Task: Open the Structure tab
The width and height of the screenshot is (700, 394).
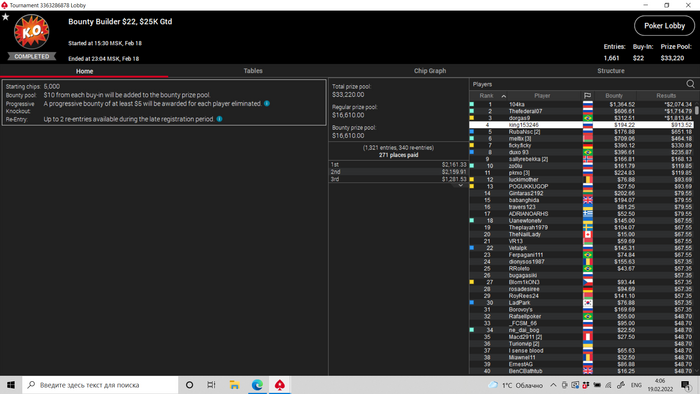Action: 611,71
